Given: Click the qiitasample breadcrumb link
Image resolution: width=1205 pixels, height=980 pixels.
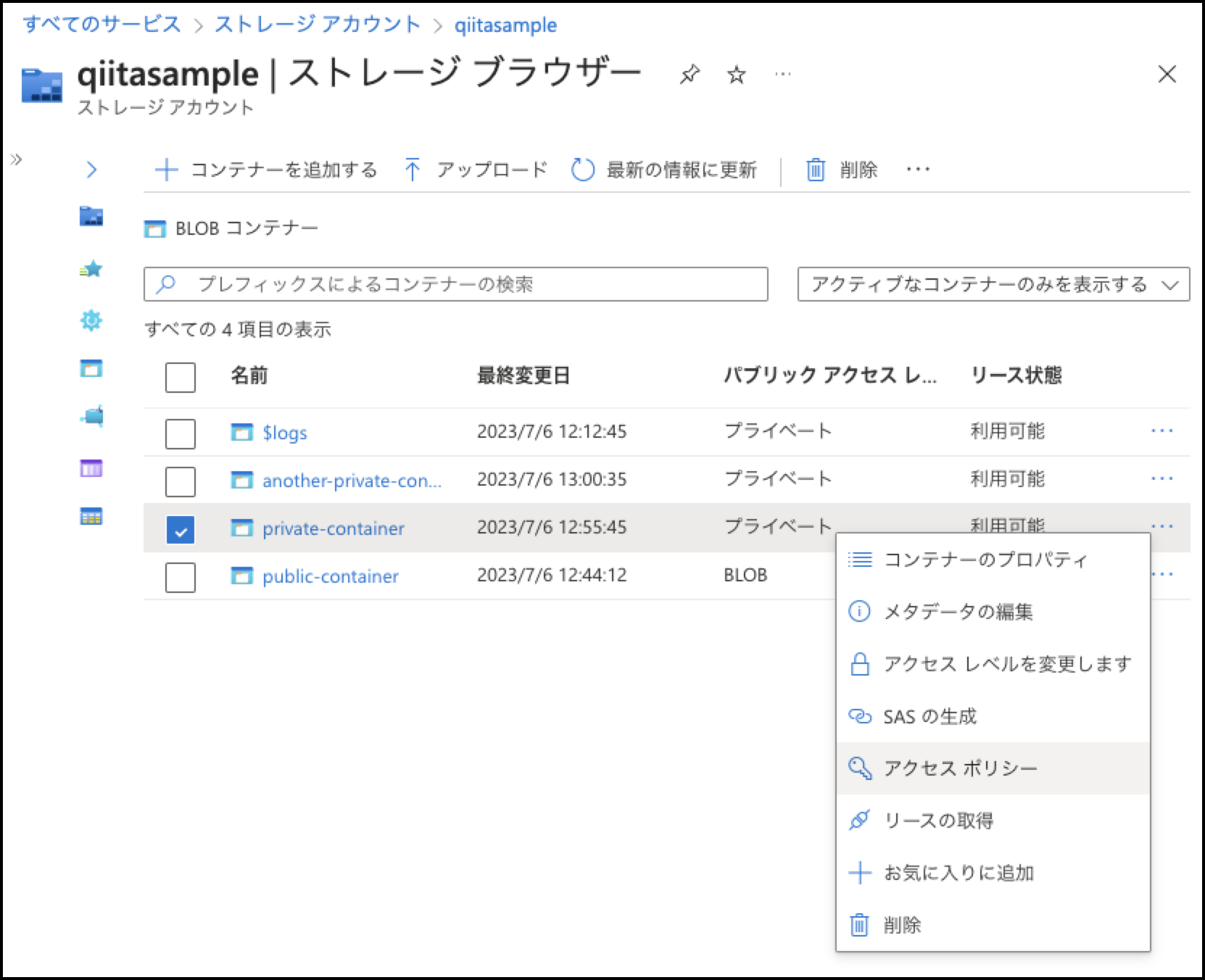Looking at the screenshot, I should pos(505,25).
